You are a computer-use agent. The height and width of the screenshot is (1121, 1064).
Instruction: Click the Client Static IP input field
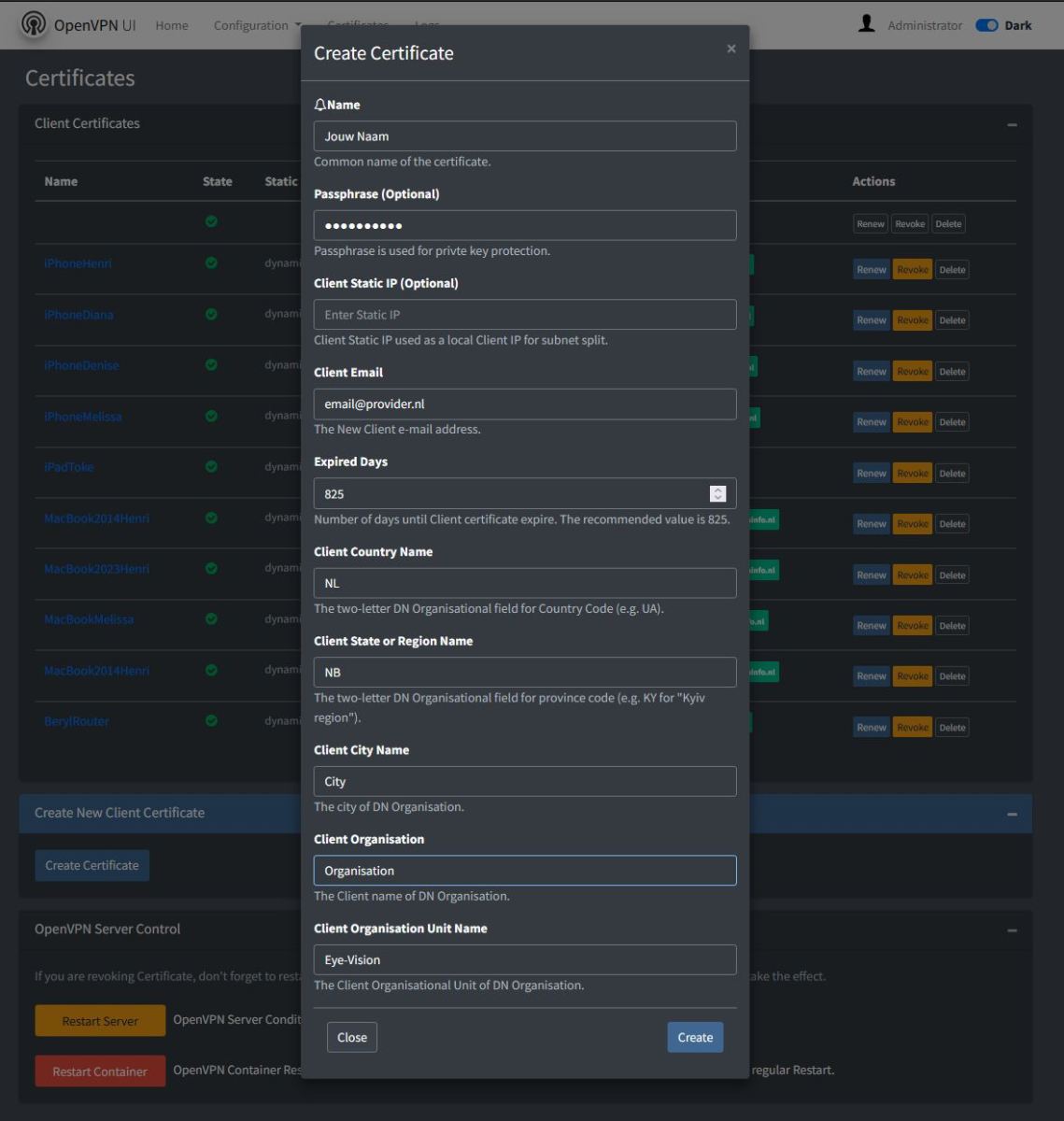coord(525,315)
